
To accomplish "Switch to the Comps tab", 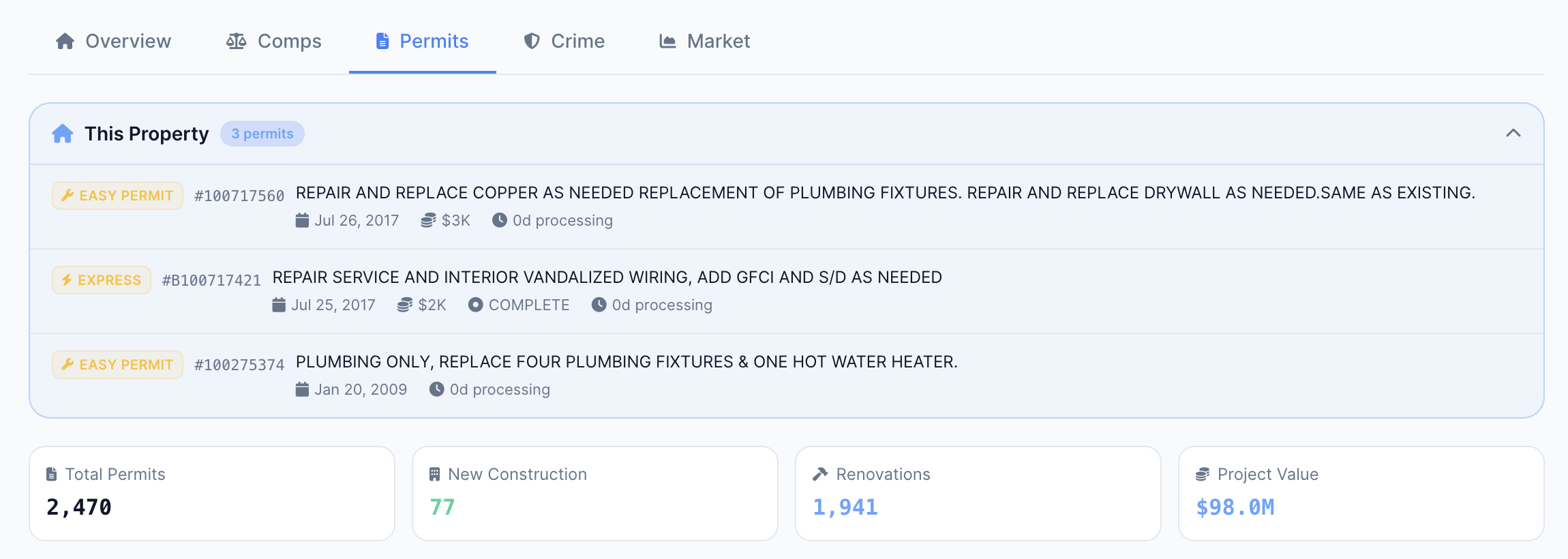I will click(x=274, y=41).
